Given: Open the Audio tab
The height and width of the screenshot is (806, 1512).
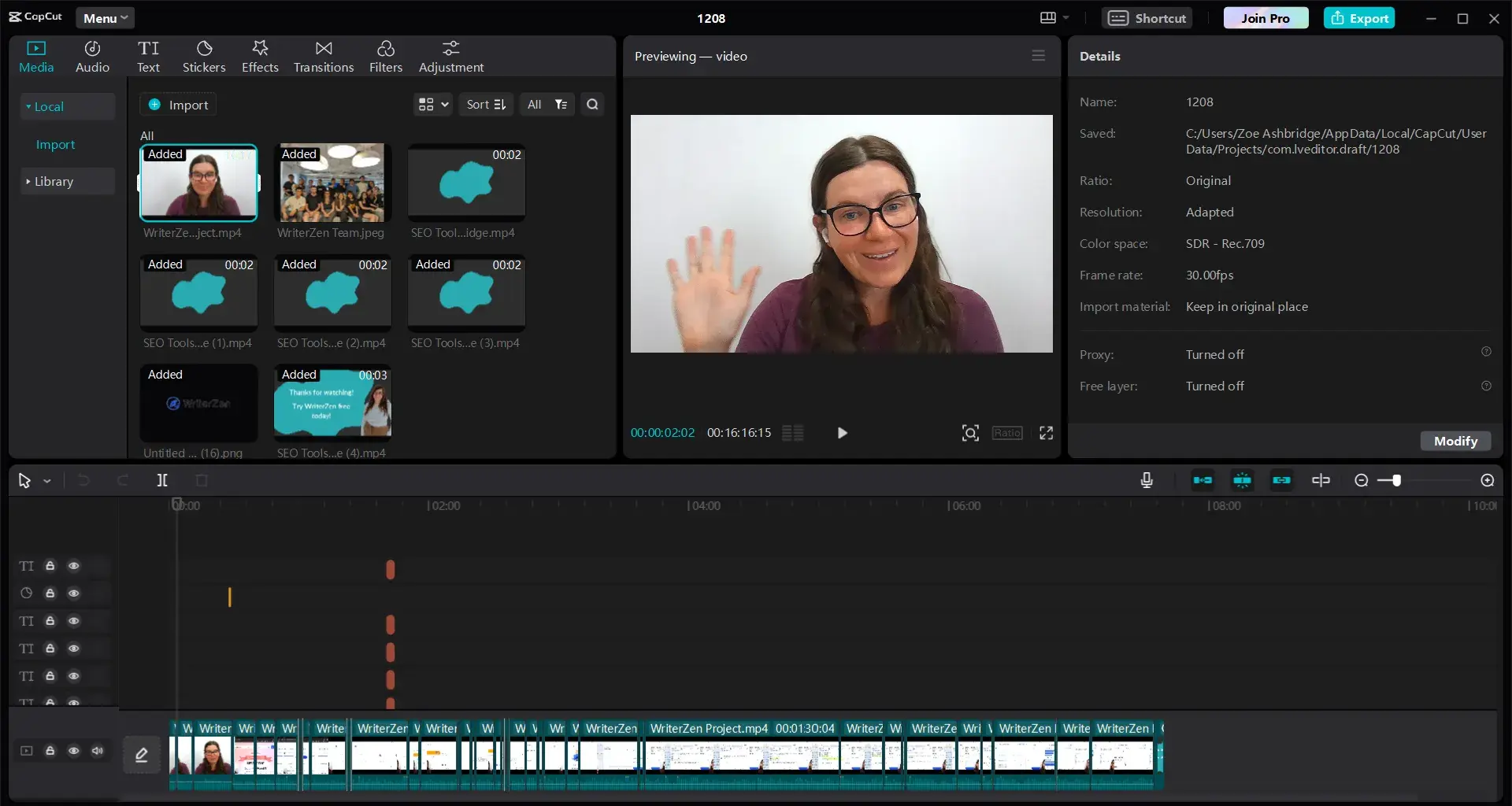Looking at the screenshot, I should point(92,57).
